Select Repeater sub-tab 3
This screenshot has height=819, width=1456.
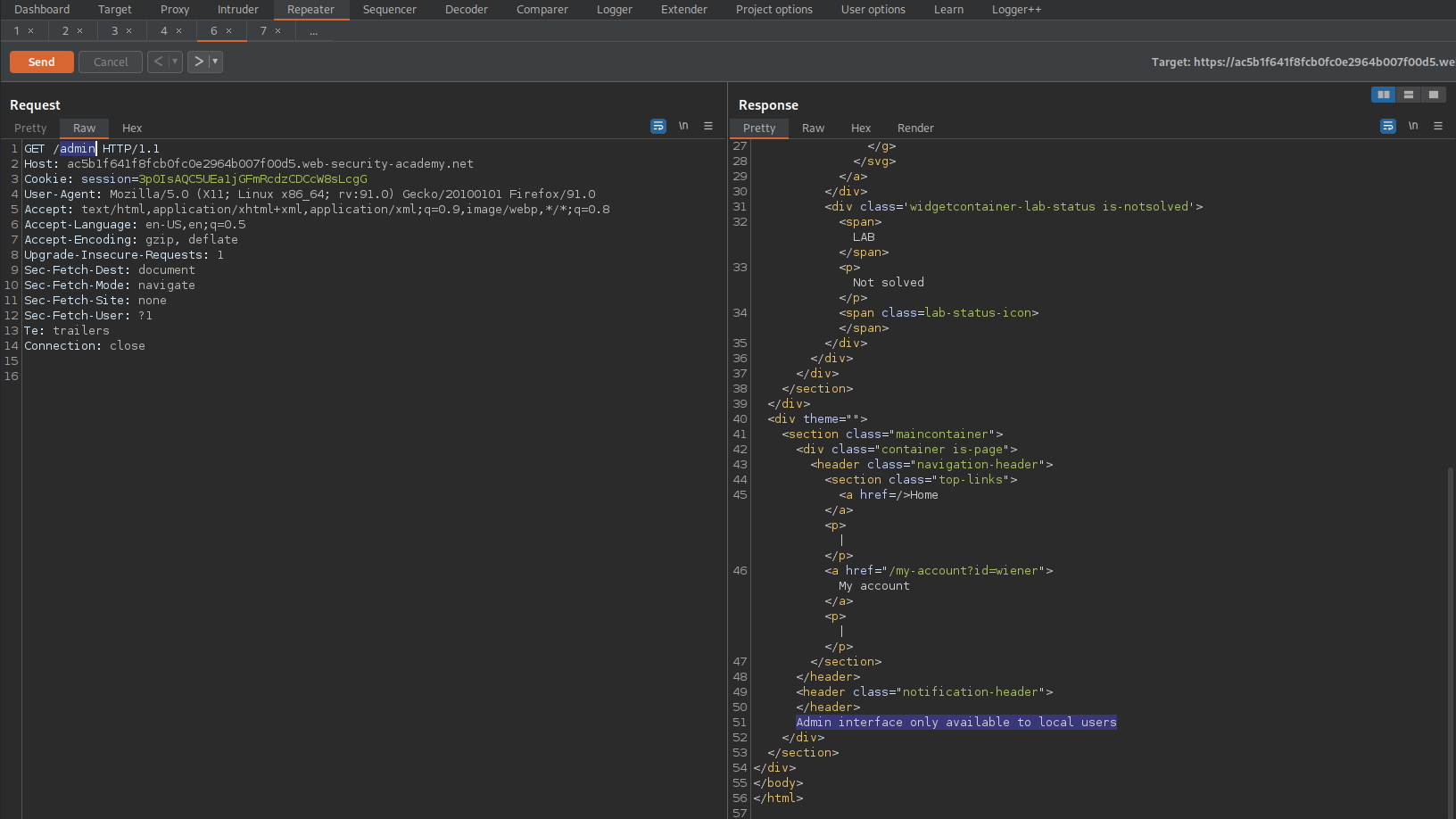point(114,31)
